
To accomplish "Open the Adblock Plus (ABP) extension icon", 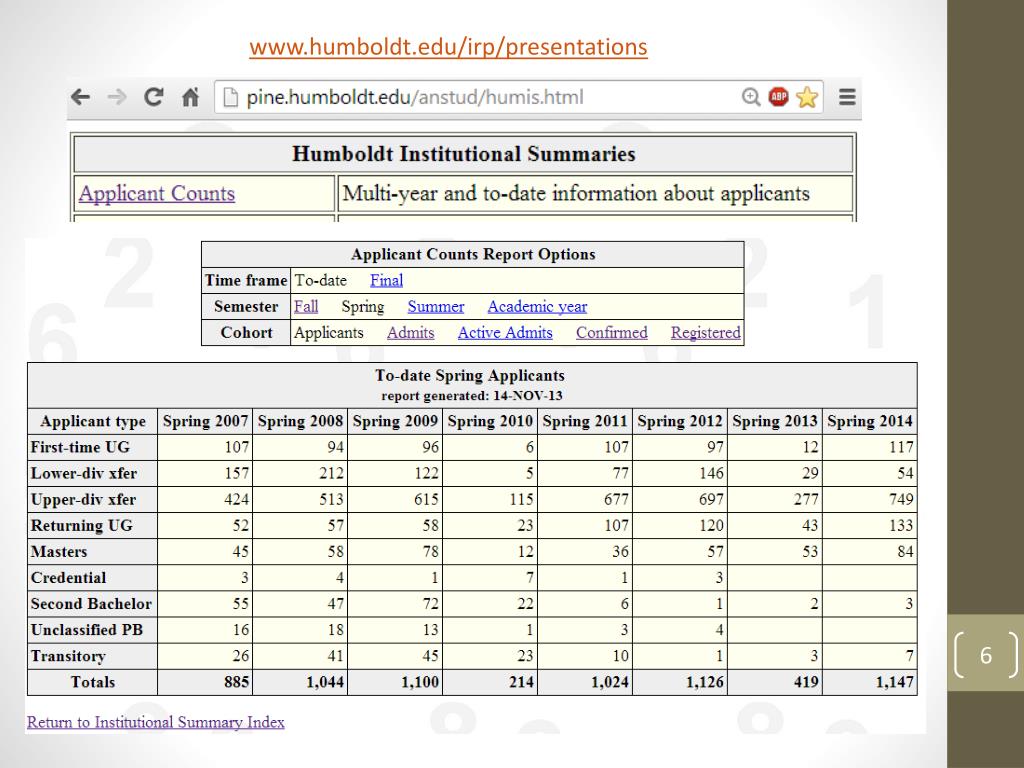I will (x=778, y=97).
